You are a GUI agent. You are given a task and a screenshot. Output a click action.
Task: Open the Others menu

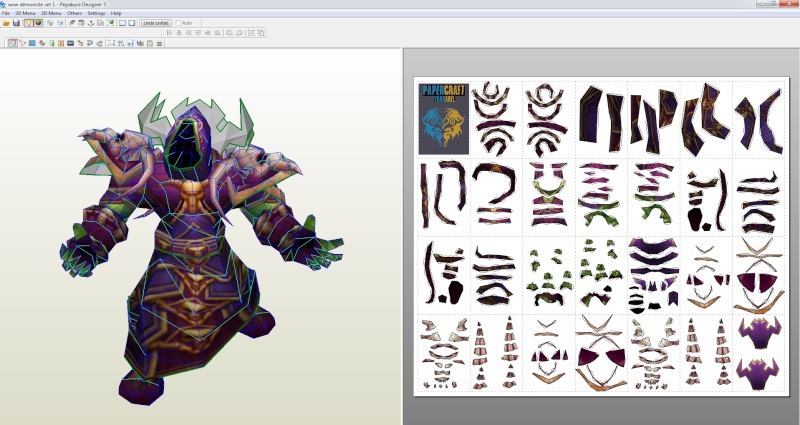[74, 13]
